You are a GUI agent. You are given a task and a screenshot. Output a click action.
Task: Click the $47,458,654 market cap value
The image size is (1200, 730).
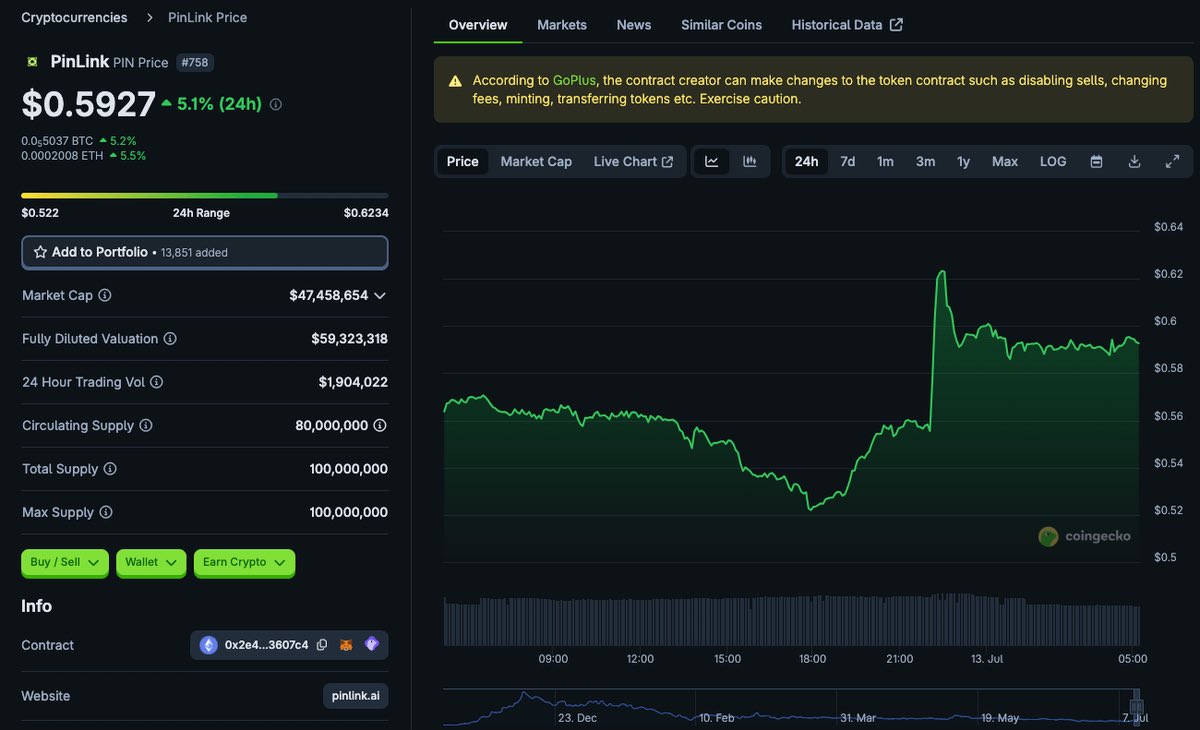(x=329, y=295)
